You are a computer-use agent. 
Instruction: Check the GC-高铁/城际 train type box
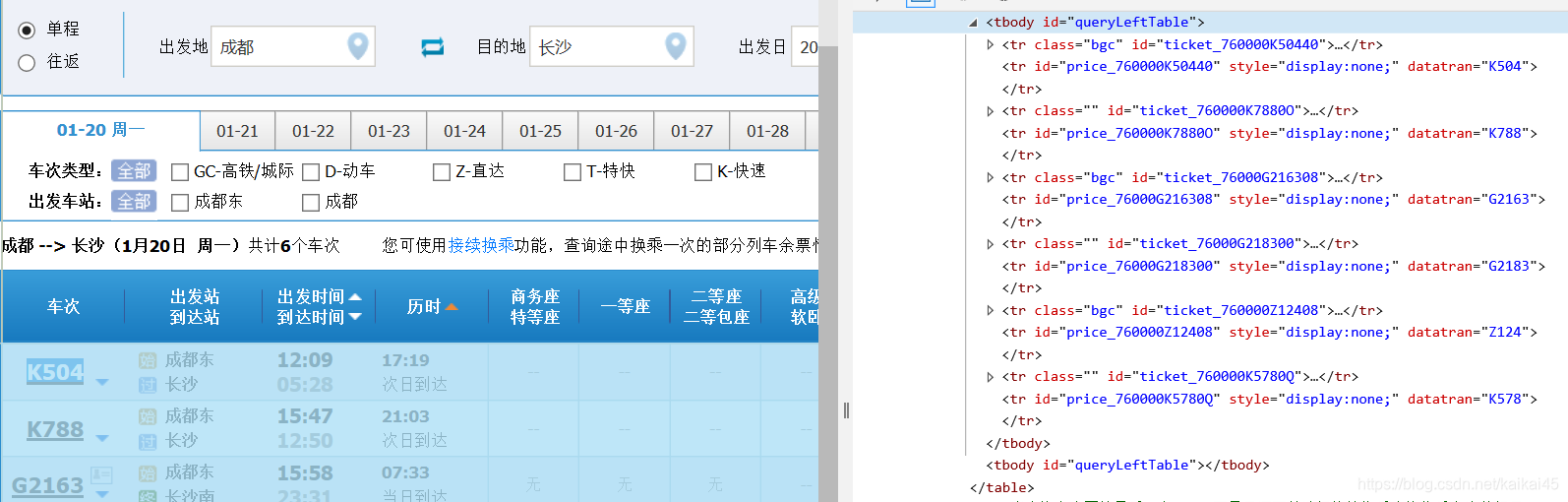(x=180, y=172)
